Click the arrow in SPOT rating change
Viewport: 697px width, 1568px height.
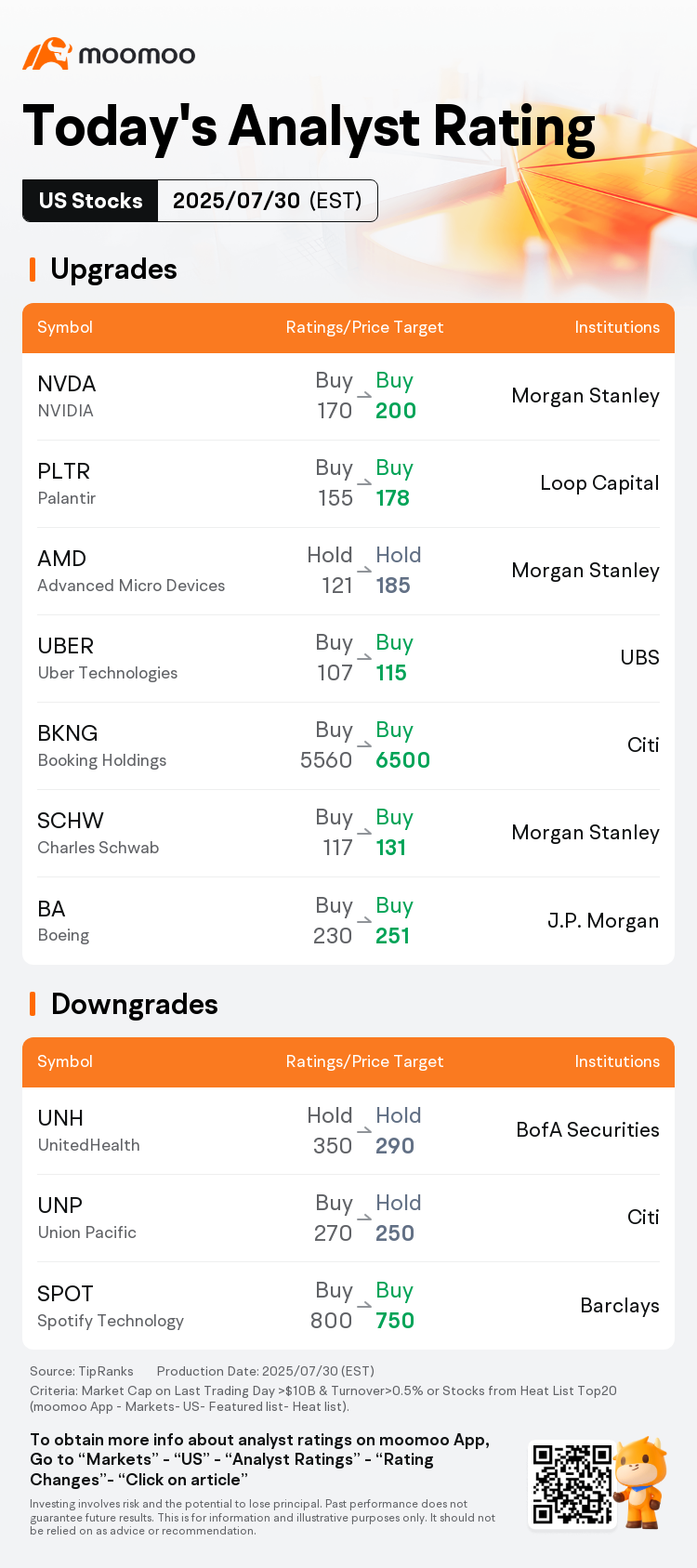point(364,1306)
